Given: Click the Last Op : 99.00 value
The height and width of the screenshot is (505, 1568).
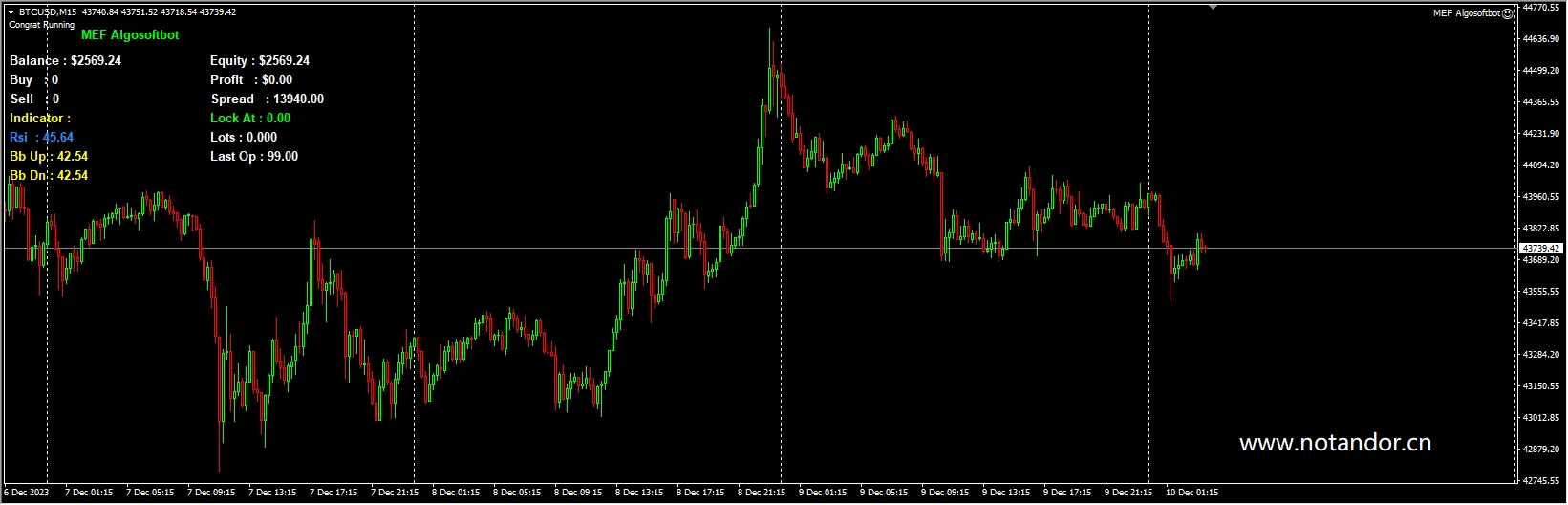Looking at the screenshot, I should tap(254, 156).
